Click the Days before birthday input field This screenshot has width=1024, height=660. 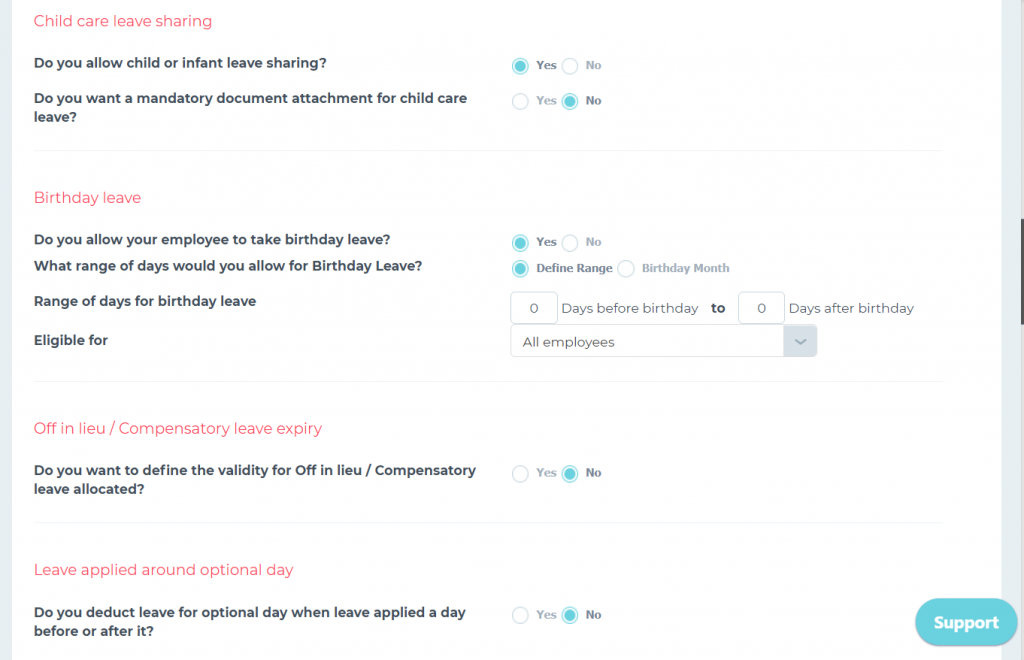coord(533,307)
